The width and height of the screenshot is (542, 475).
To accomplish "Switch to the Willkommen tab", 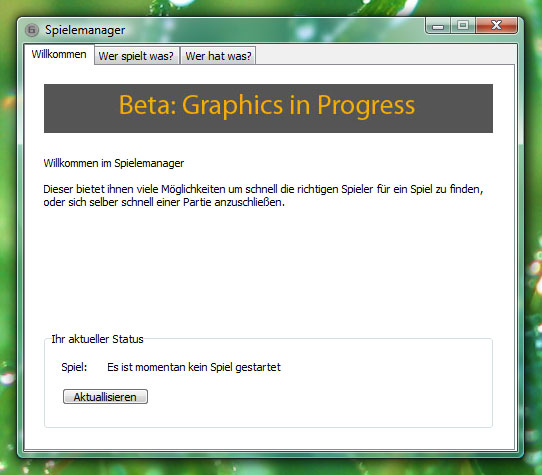I will click(59, 54).
